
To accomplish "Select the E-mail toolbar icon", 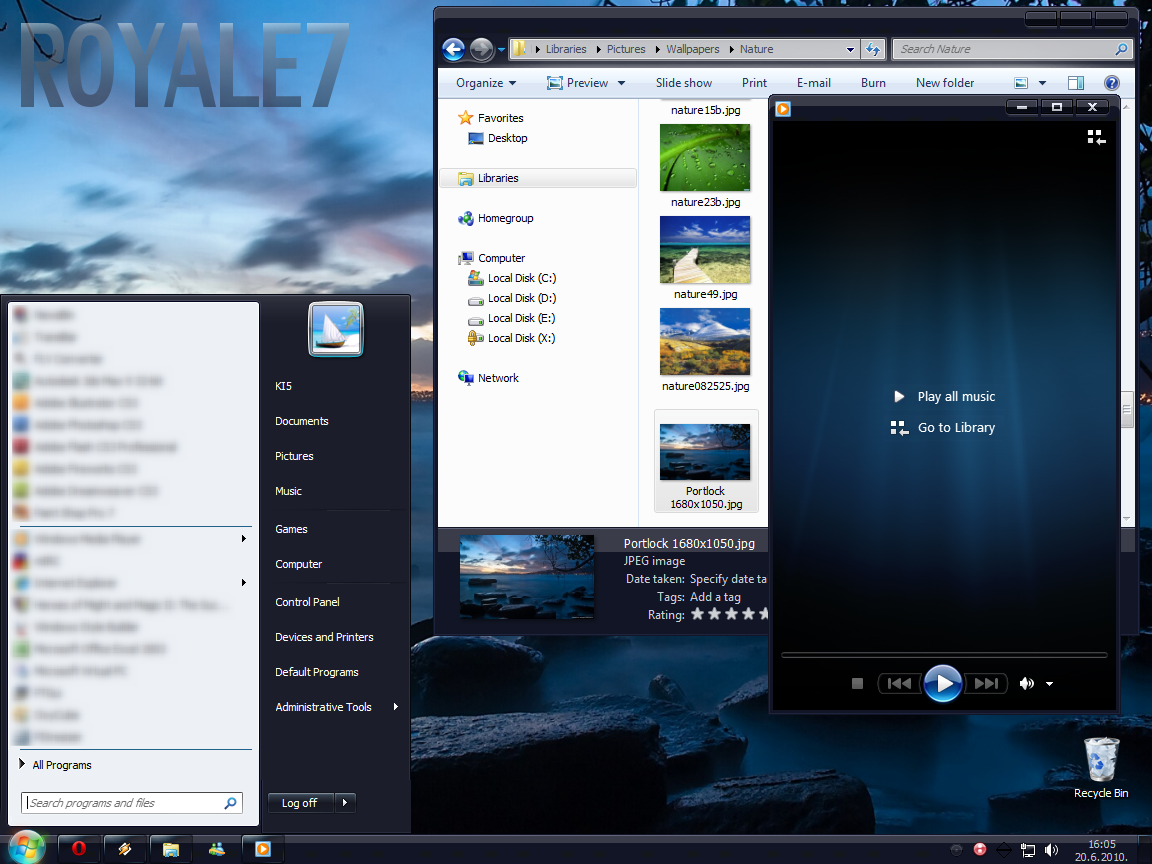I will tap(813, 82).
